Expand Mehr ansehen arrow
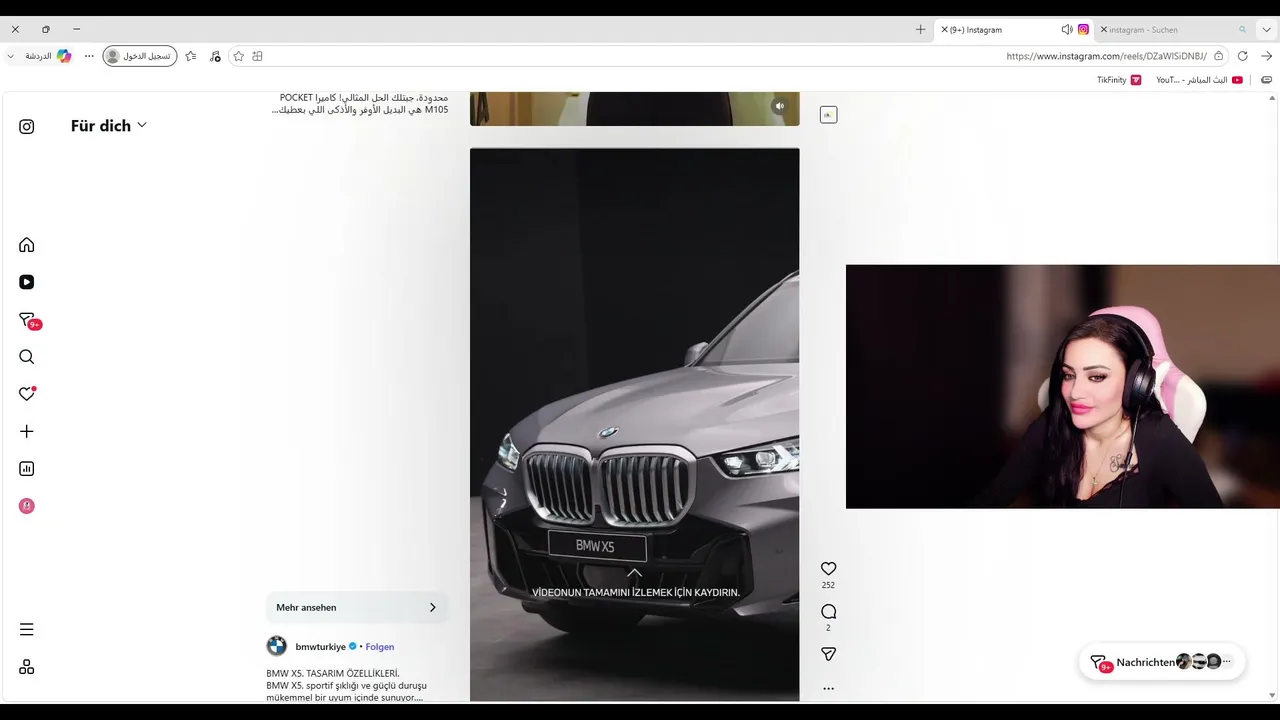Screen dimensions: 1280x720 point(432,607)
